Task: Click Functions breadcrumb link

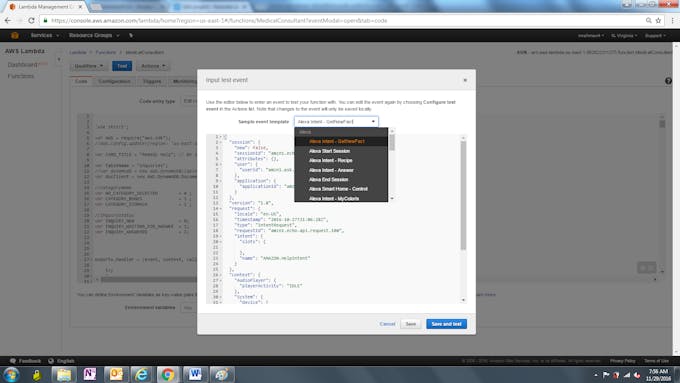Action: tap(105, 52)
